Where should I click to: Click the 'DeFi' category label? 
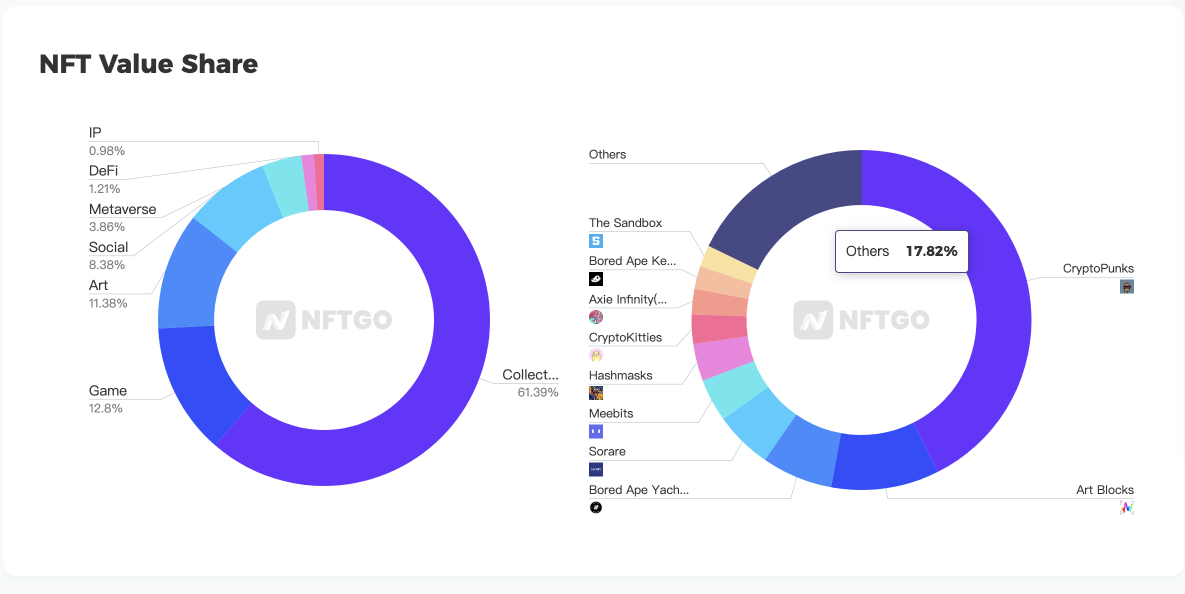click(x=104, y=171)
